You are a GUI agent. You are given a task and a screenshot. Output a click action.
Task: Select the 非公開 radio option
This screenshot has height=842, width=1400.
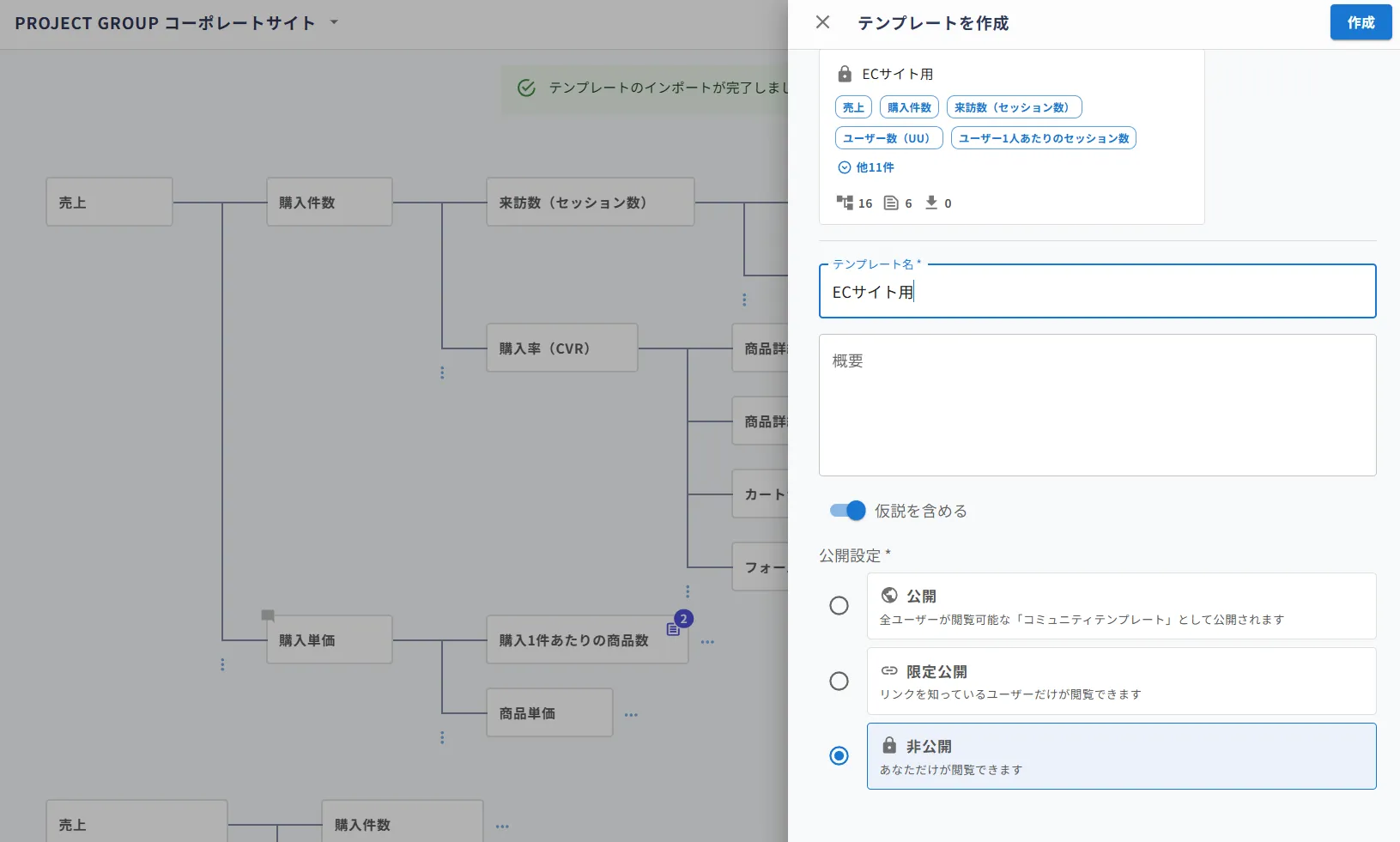point(839,756)
